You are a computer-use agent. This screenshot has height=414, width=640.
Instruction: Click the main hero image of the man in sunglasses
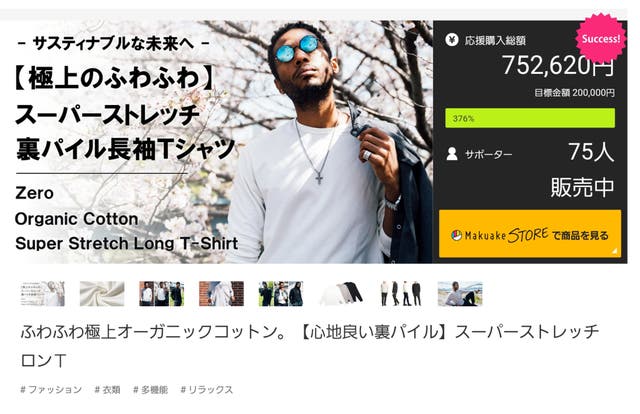(216, 142)
